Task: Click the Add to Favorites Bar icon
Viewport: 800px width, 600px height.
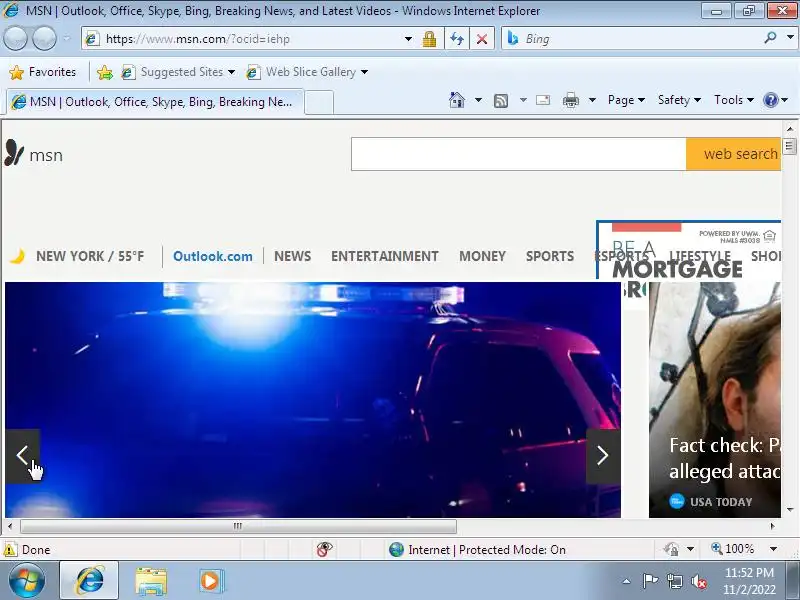Action: (105, 72)
